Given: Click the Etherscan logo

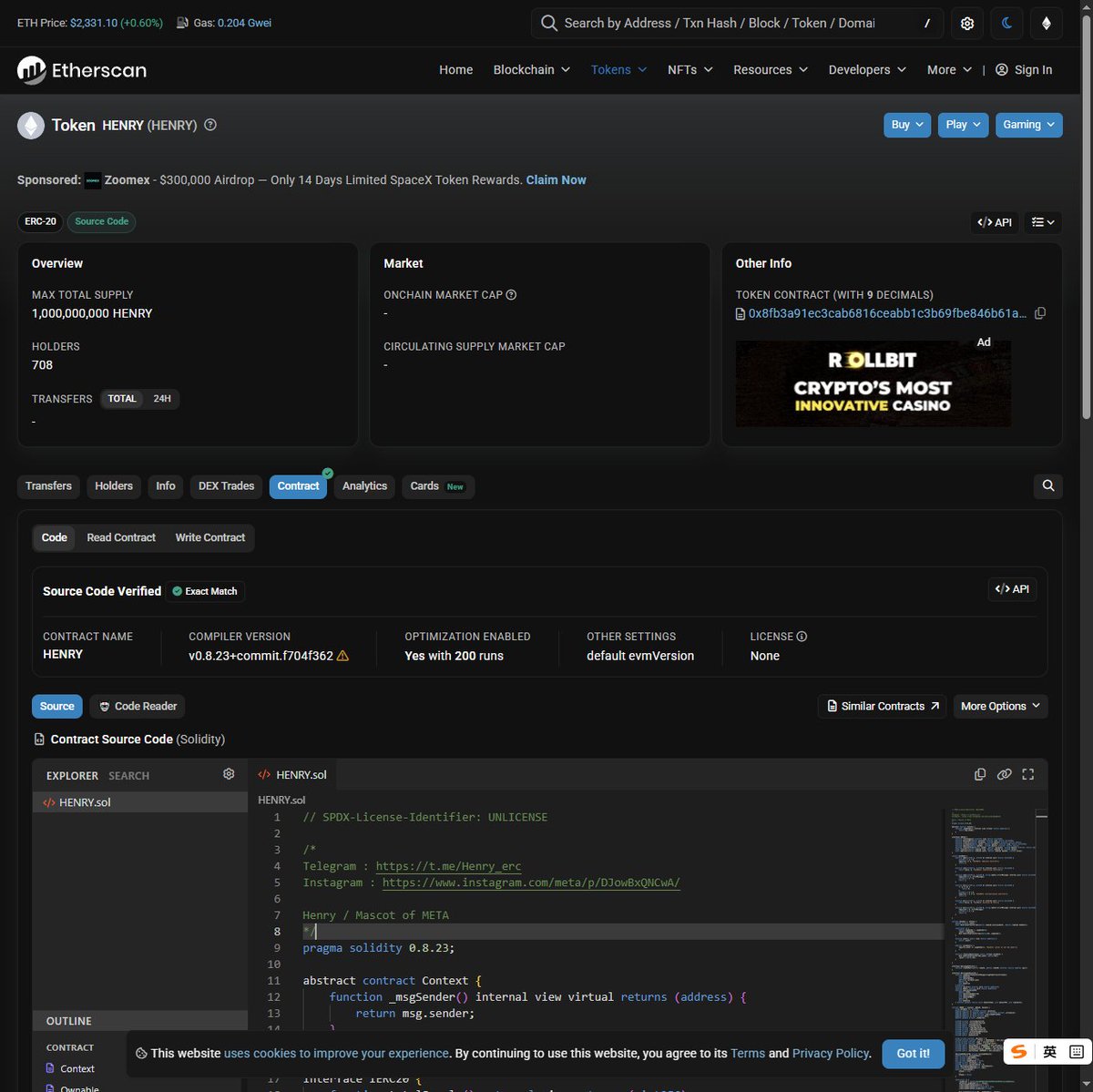Looking at the screenshot, I should coord(82,69).
